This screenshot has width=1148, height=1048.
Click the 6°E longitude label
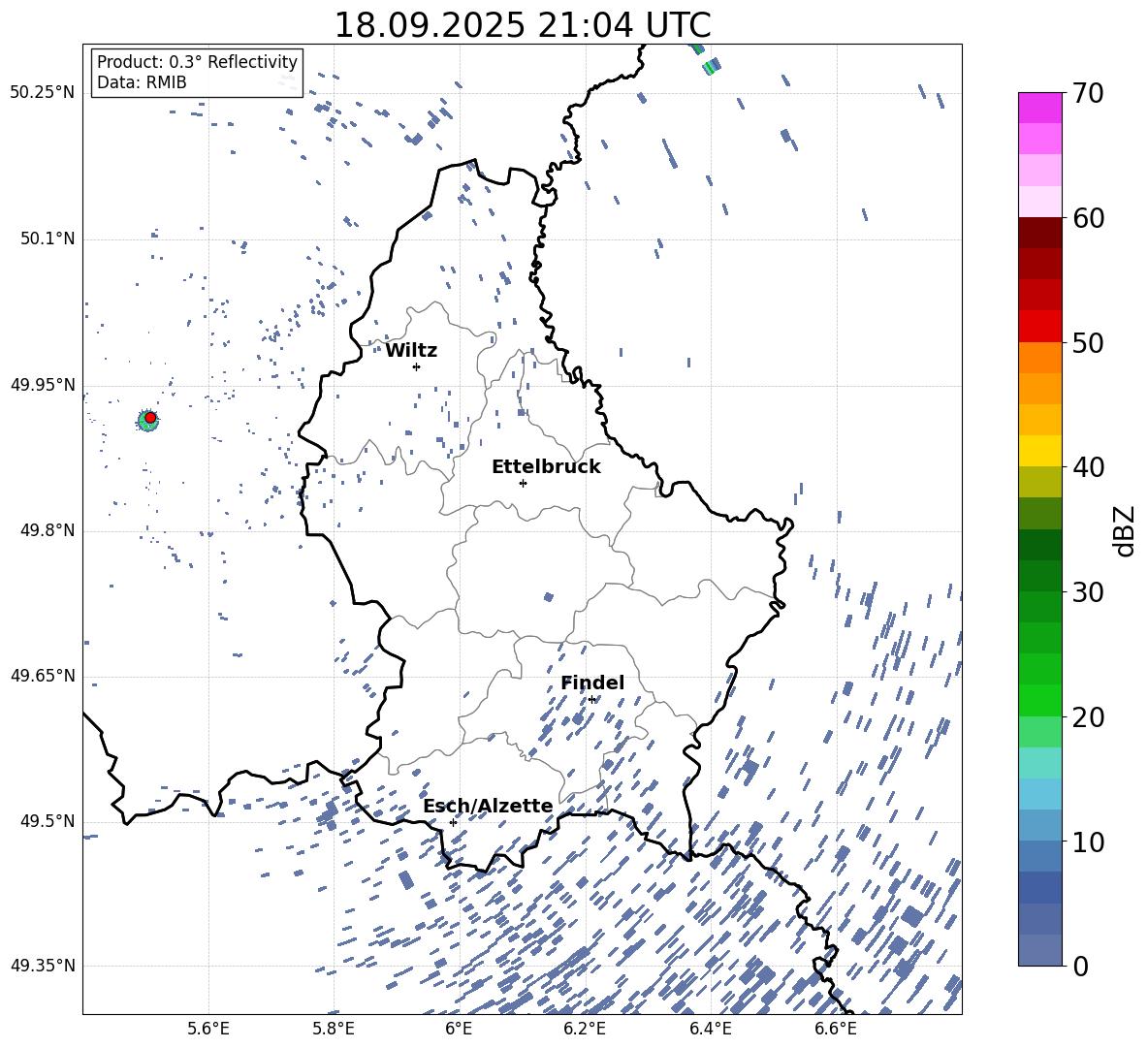click(459, 1029)
